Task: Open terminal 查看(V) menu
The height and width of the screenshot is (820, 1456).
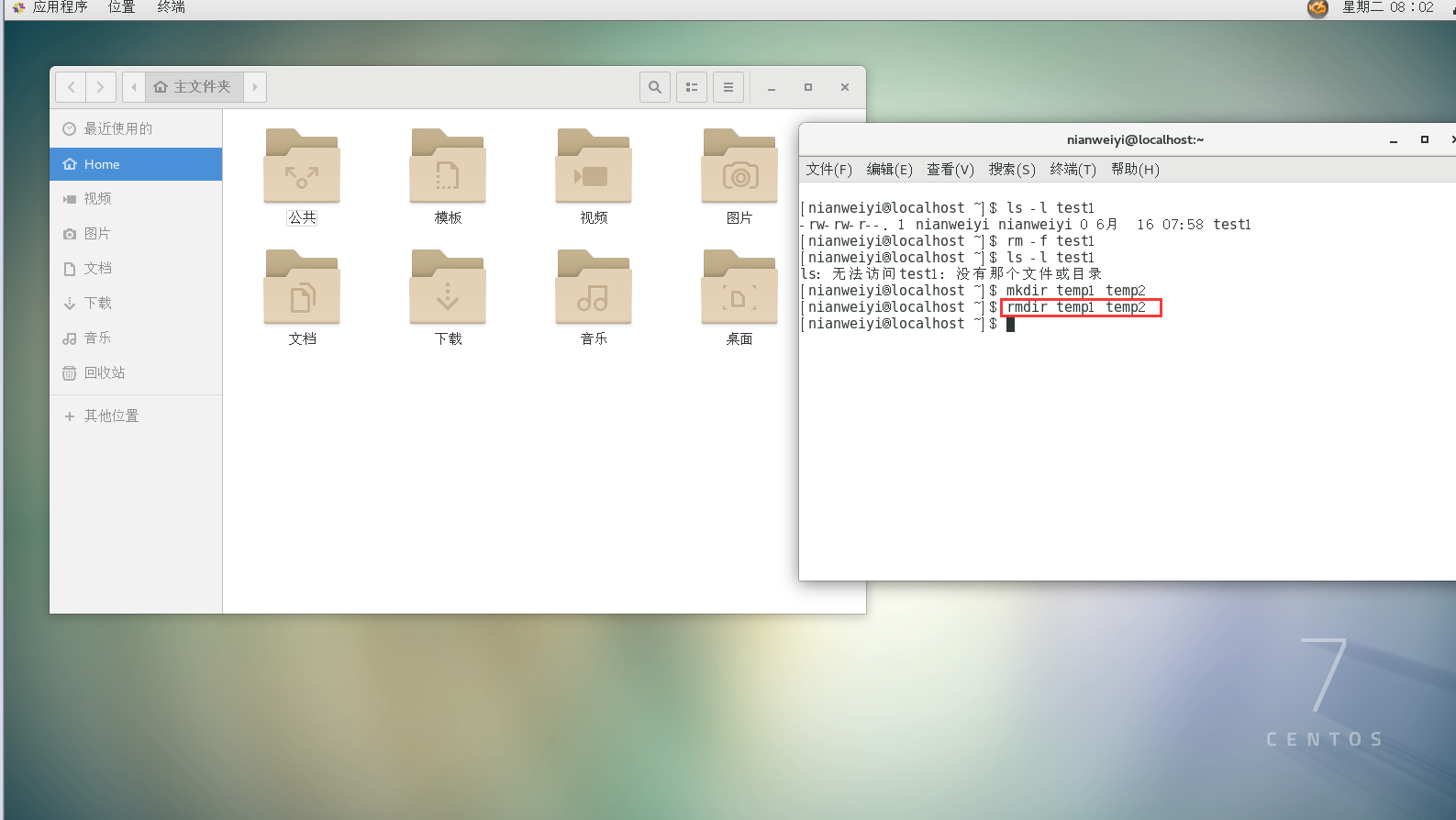Action: [950, 170]
